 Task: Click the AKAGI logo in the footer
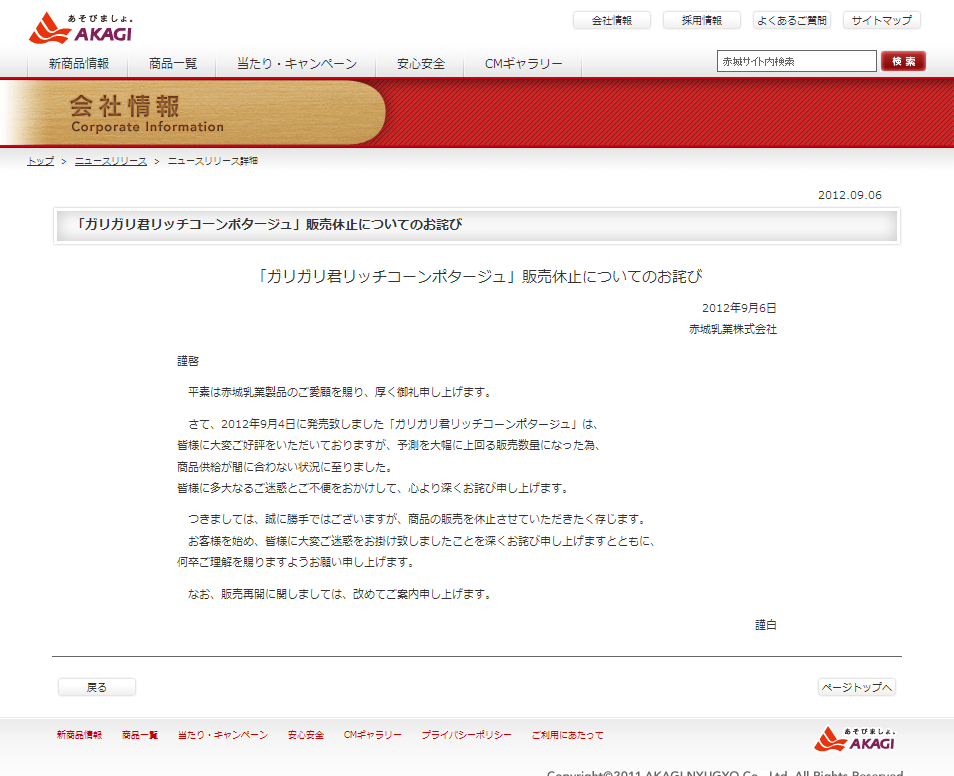(855, 738)
